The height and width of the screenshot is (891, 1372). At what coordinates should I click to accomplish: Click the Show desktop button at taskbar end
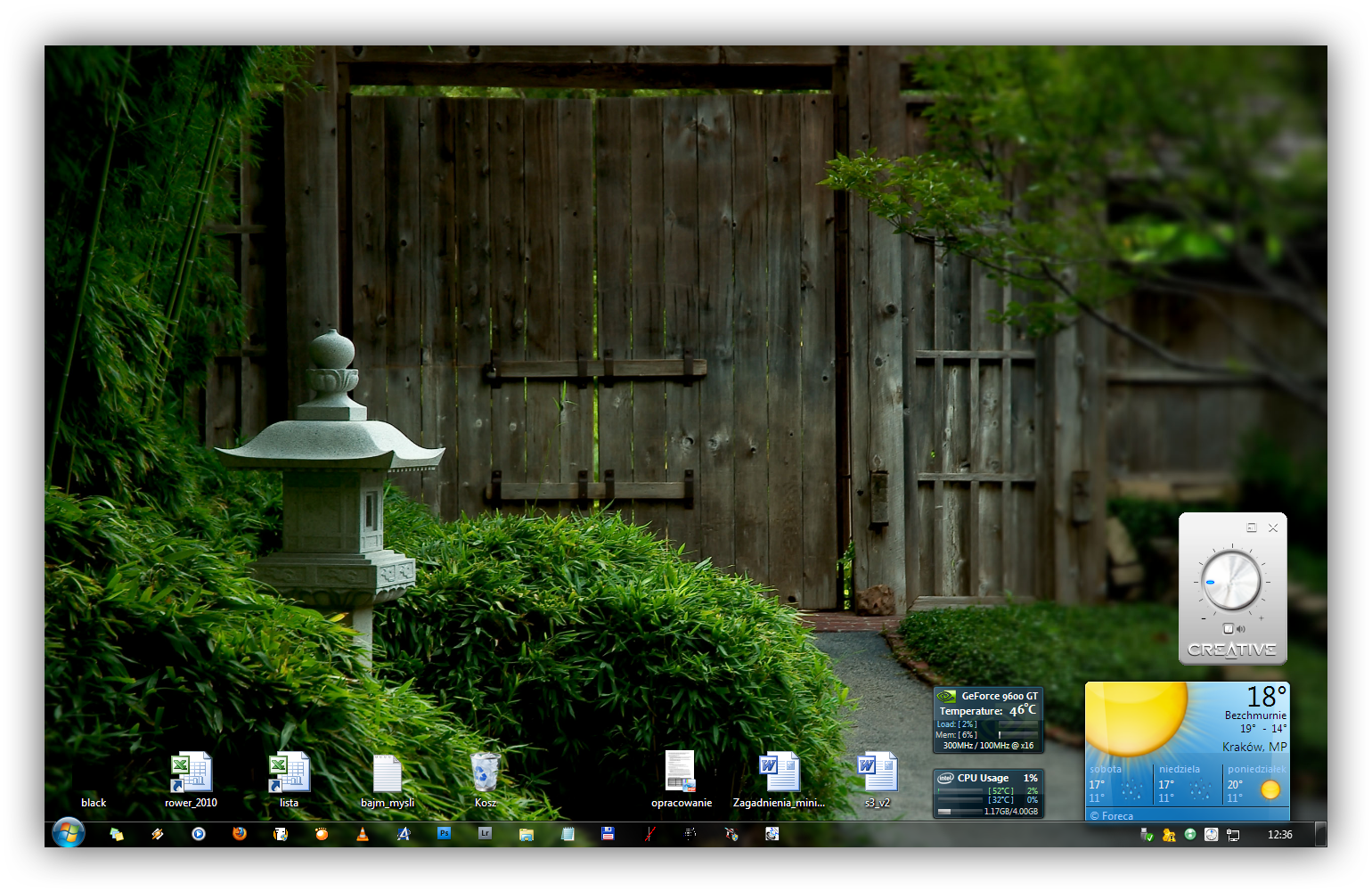1320,835
